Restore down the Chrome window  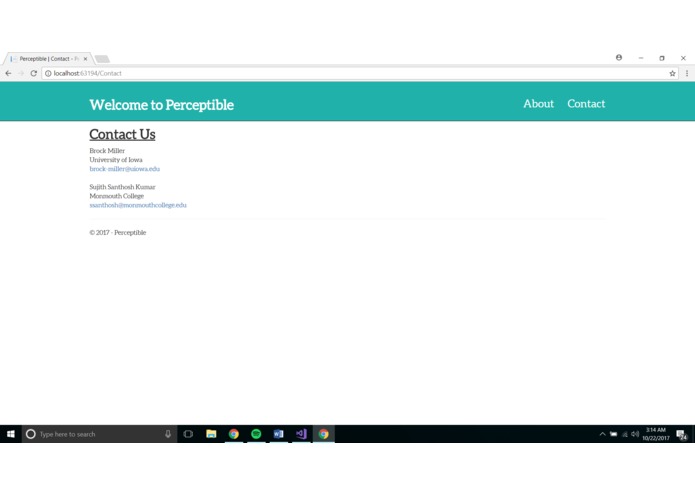click(662, 58)
